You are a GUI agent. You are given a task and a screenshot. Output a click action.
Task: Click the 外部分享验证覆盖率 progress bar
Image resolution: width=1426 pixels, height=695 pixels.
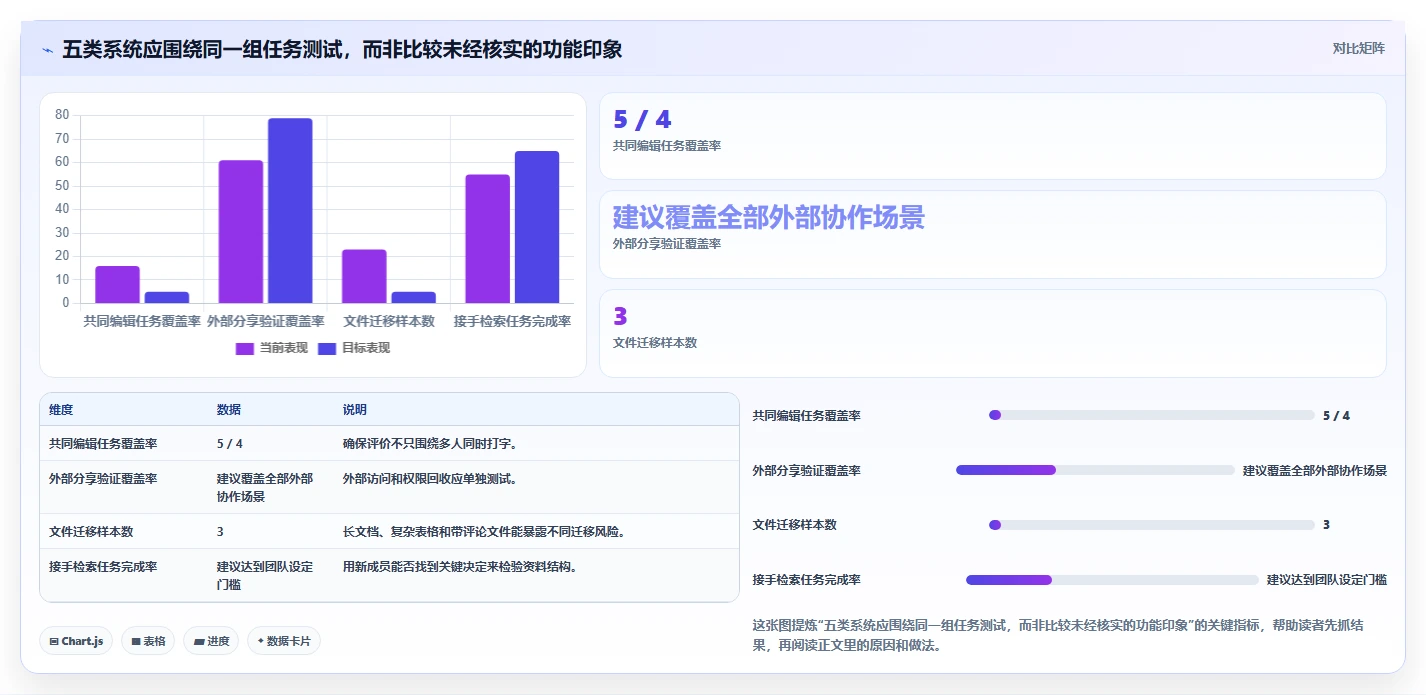point(1095,470)
